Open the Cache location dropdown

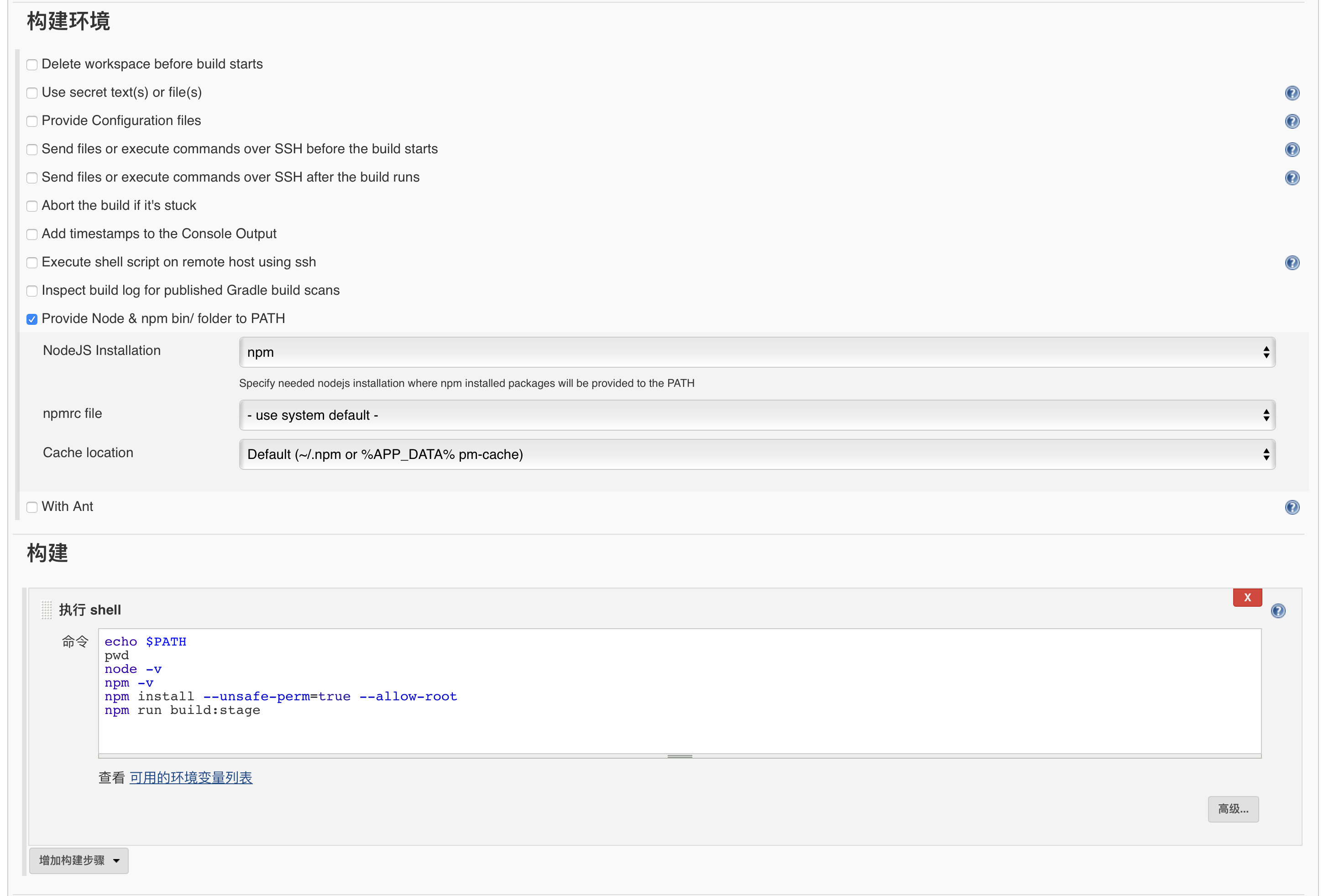(756, 455)
